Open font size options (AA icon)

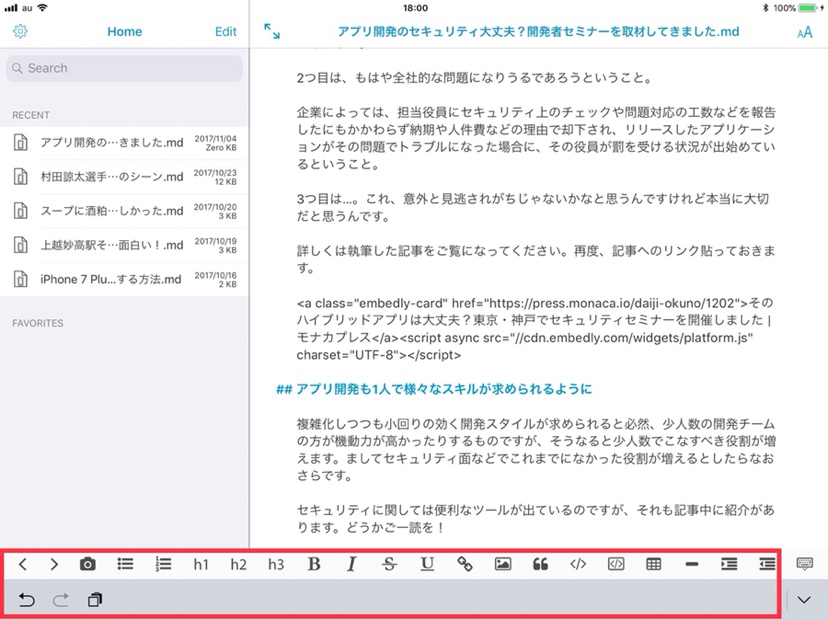coord(804,33)
